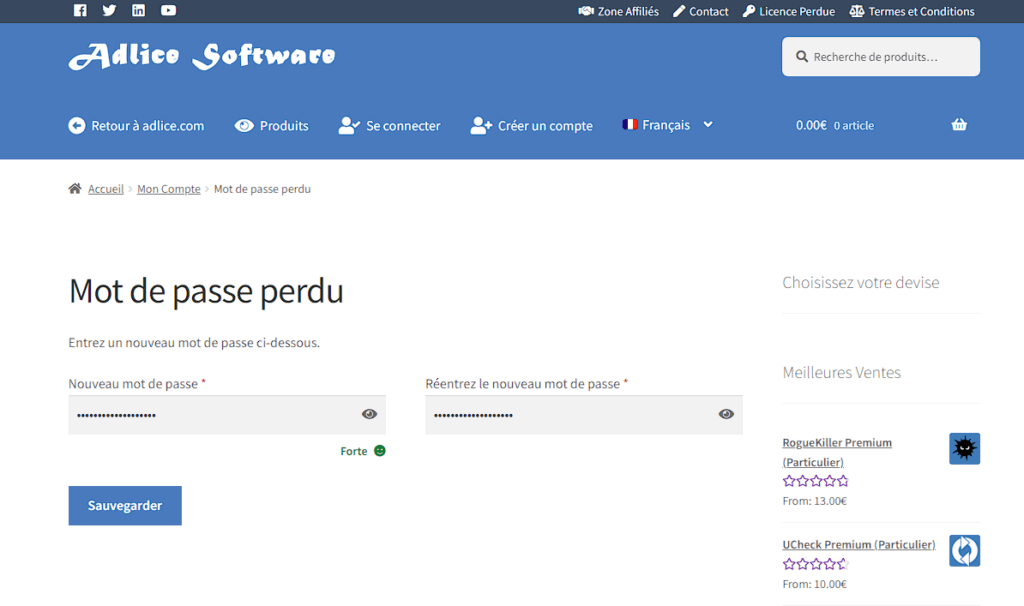Reveal the re-entered password with eye icon
Viewport: 1024px width, 606px height.
726,414
